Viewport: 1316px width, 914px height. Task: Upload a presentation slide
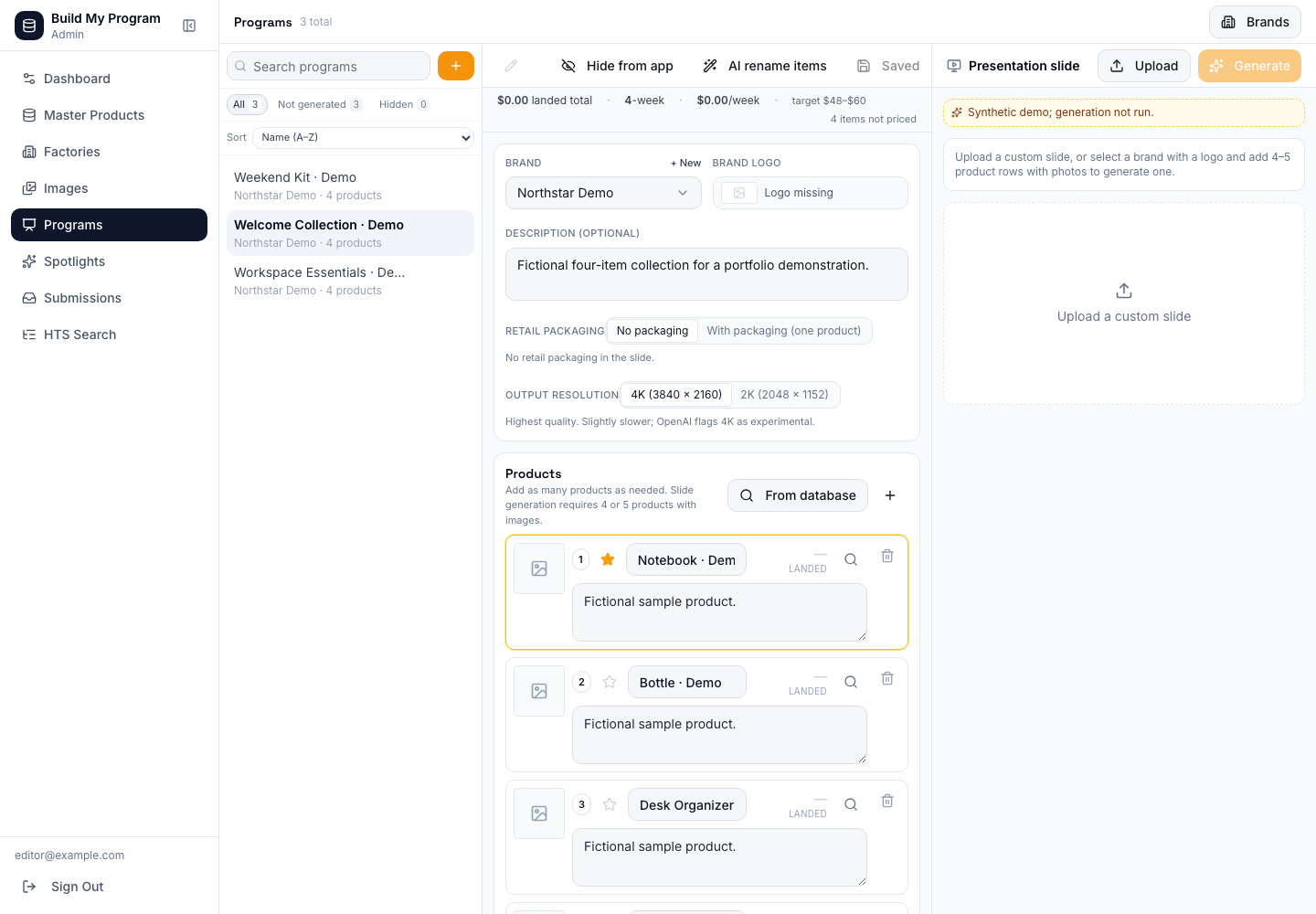click(x=1144, y=66)
